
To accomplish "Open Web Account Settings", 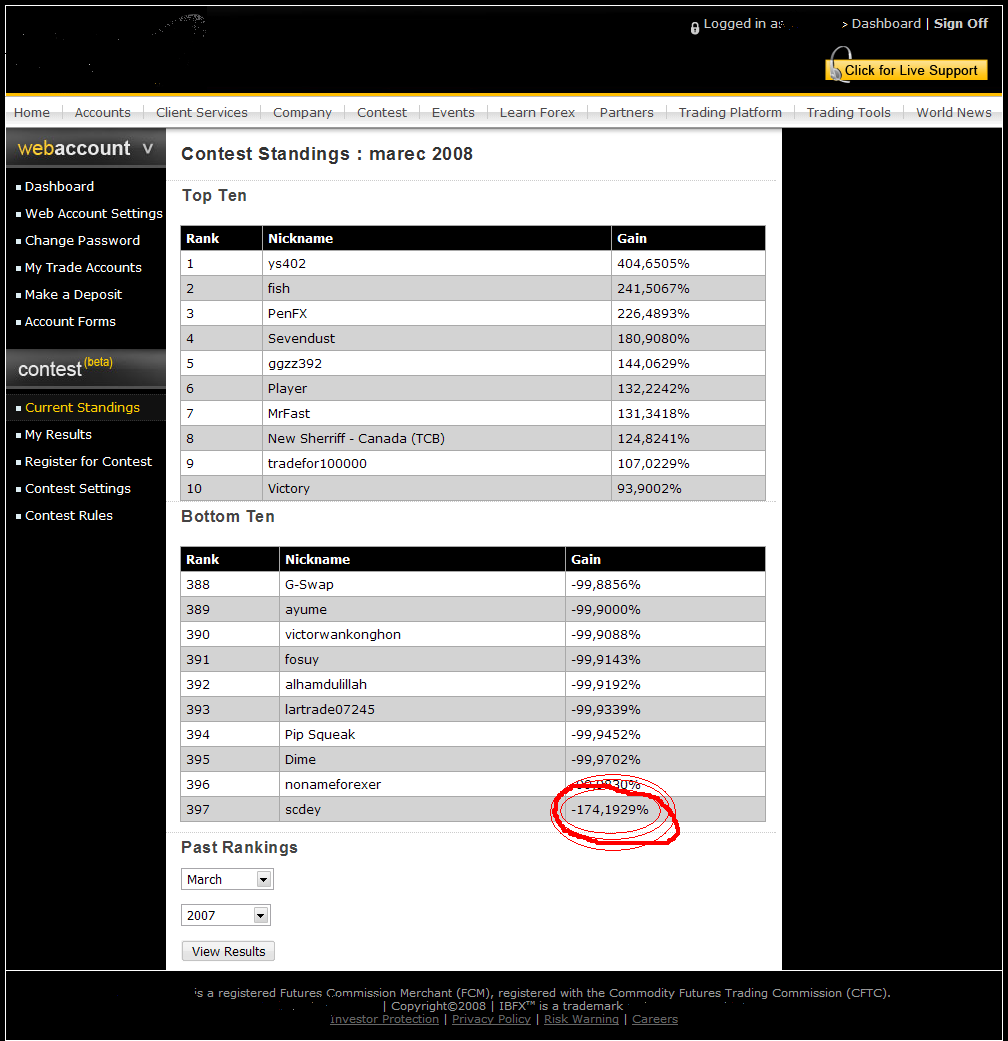I will tap(94, 214).
